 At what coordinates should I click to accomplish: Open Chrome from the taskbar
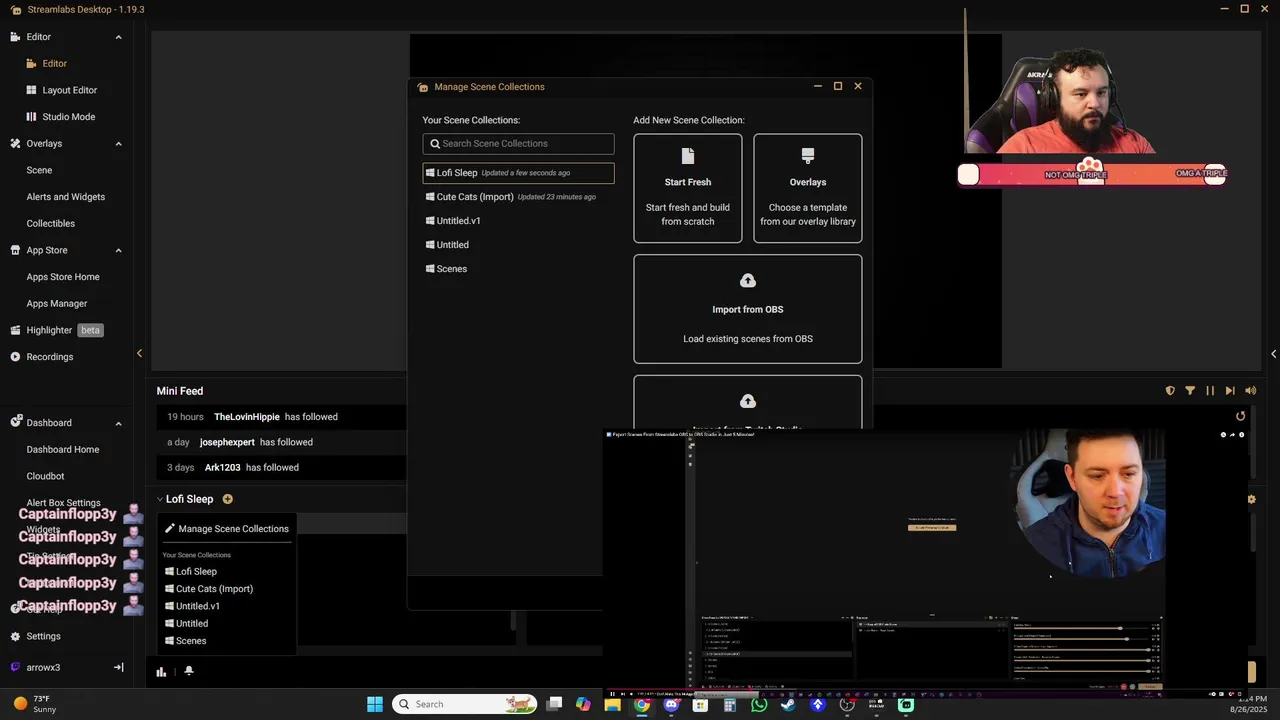642,704
